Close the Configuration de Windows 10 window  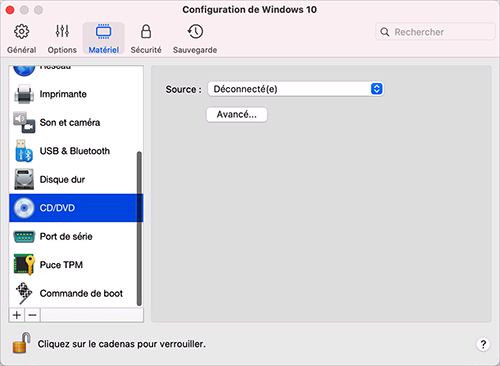pyautogui.click(x=10, y=10)
